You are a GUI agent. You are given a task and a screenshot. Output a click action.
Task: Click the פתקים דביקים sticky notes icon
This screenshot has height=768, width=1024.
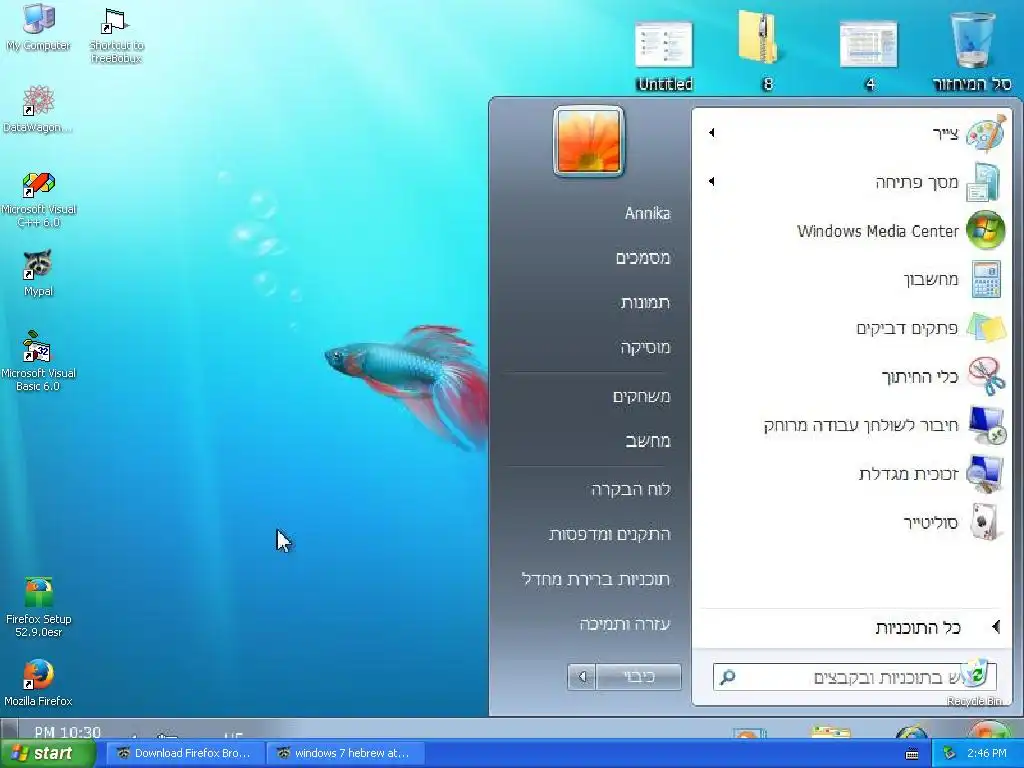(x=985, y=327)
